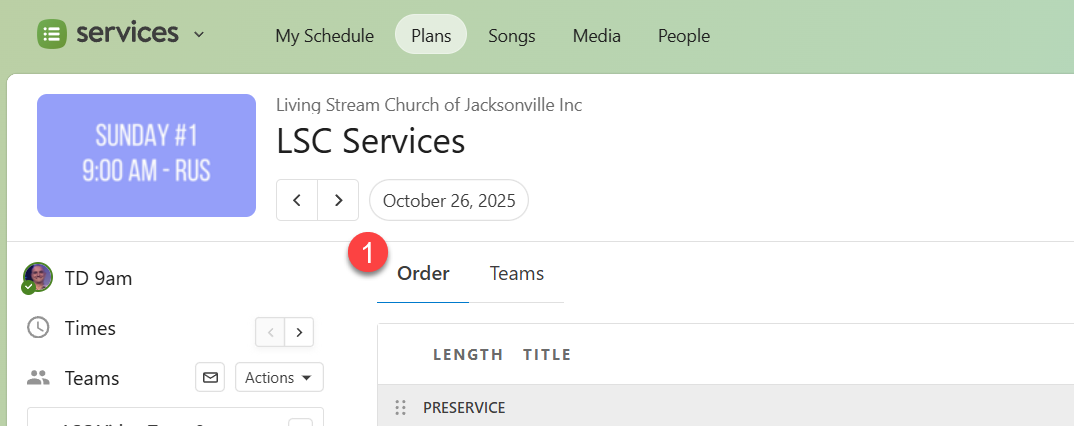Click the TD 9am profile avatar
This screenshot has width=1074, height=426.
point(38,278)
